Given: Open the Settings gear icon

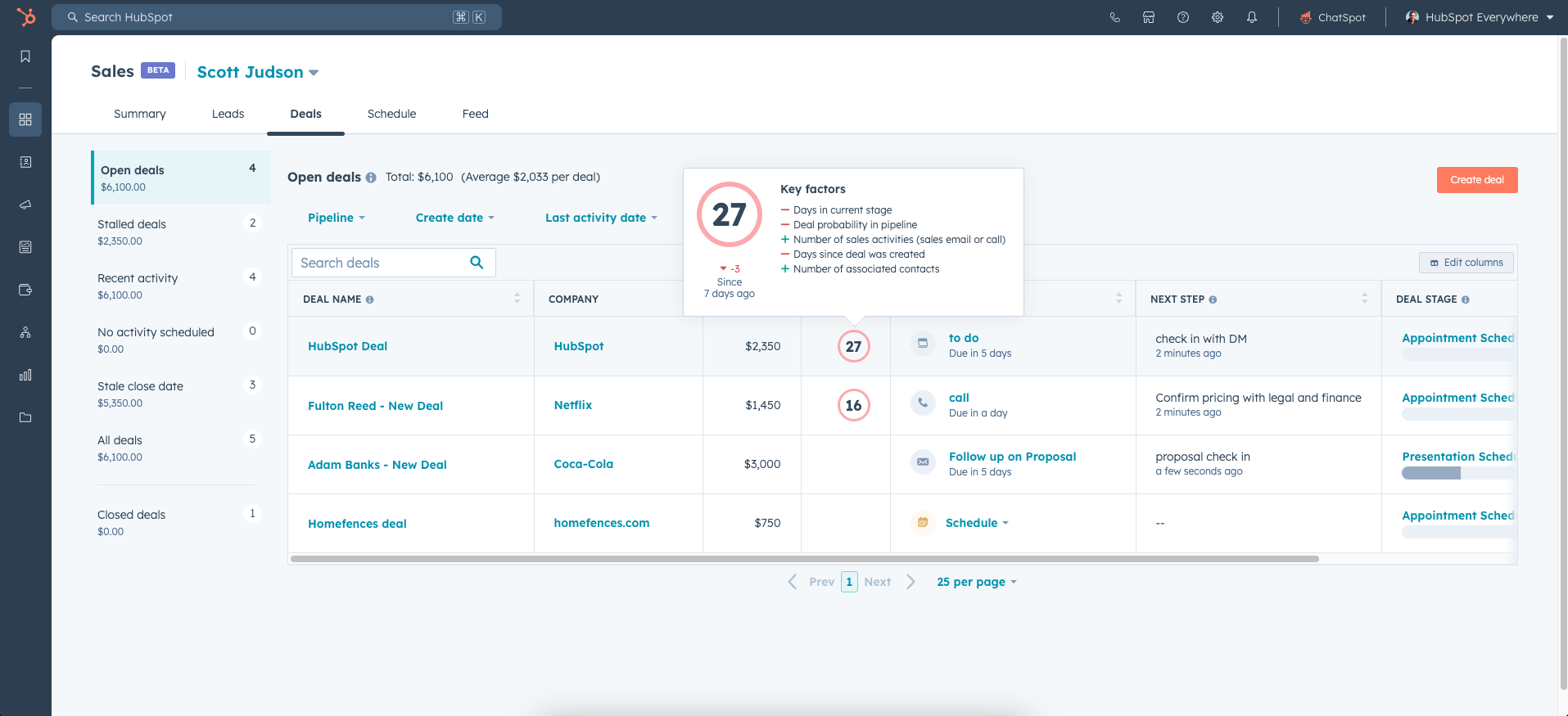Looking at the screenshot, I should pyautogui.click(x=1218, y=17).
